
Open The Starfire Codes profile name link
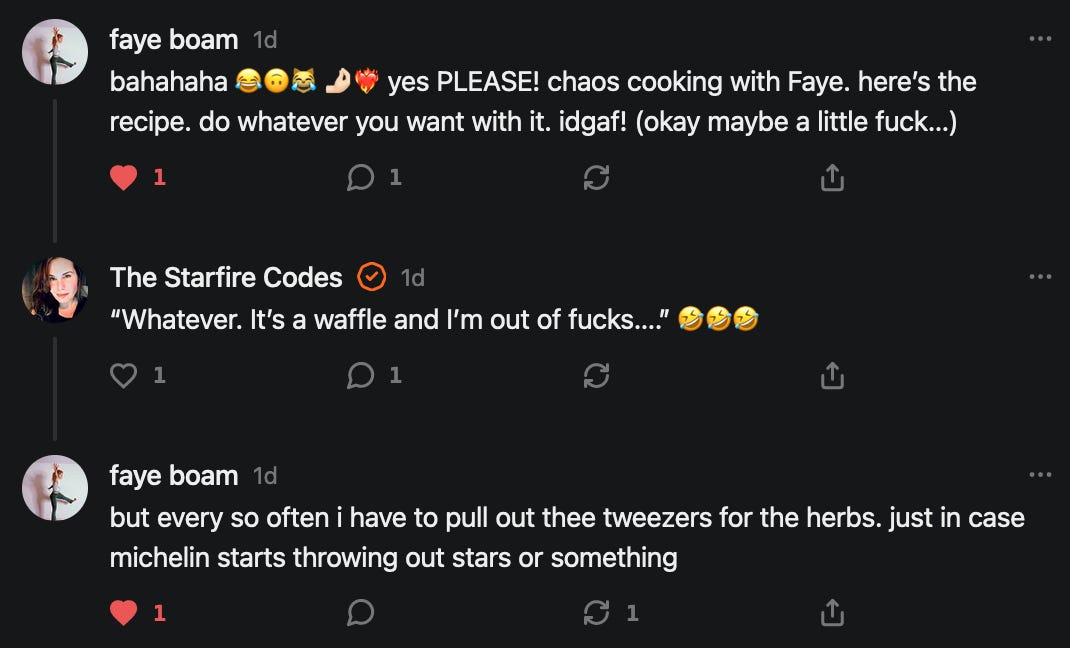tap(226, 277)
